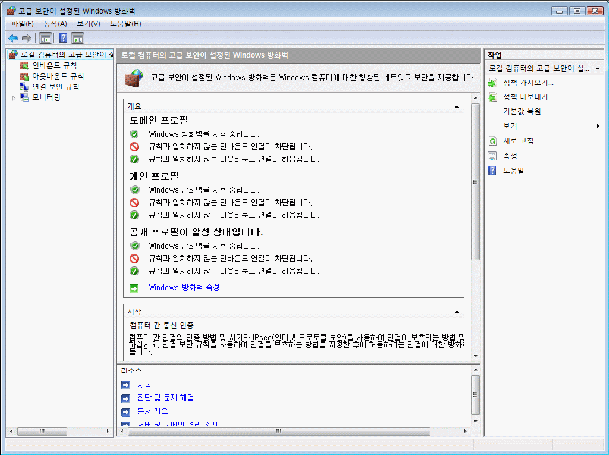609x455 pixels.
Task: Open the 보기 submenu arrow in actions pane
Action: click(x=598, y=126)
